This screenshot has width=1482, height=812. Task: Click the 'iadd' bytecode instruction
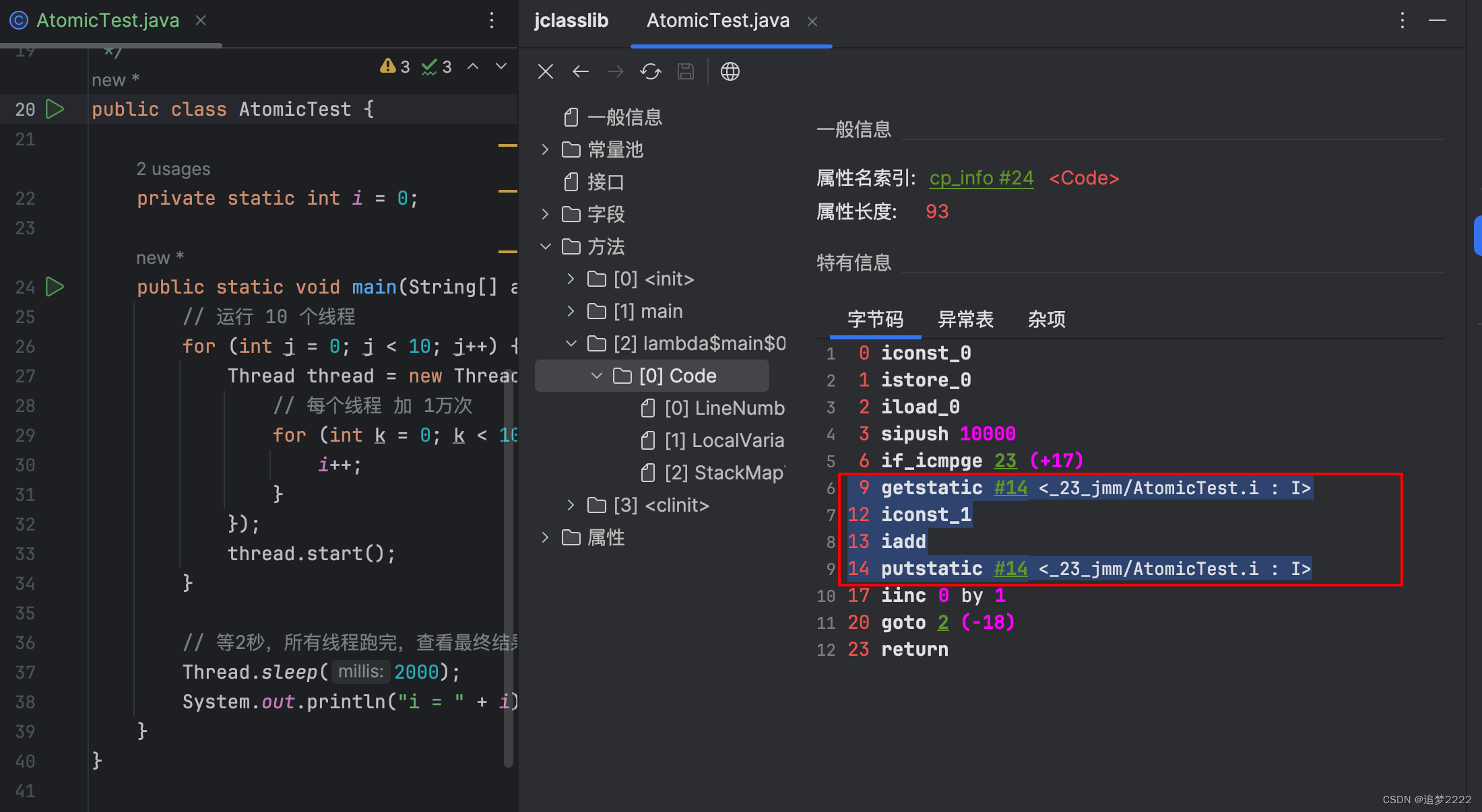click(x=903, y=541)
